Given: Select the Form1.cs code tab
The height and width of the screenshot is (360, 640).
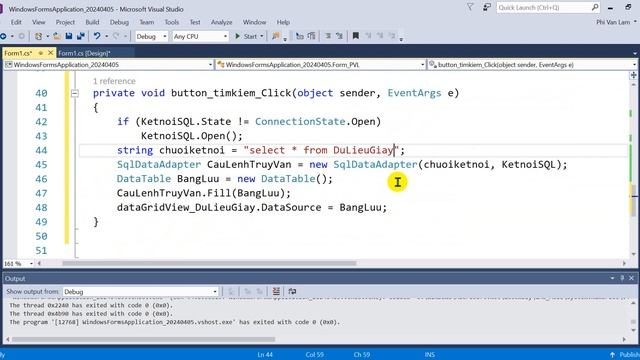Looking at the screenshot, I should (x=18, y=53).
